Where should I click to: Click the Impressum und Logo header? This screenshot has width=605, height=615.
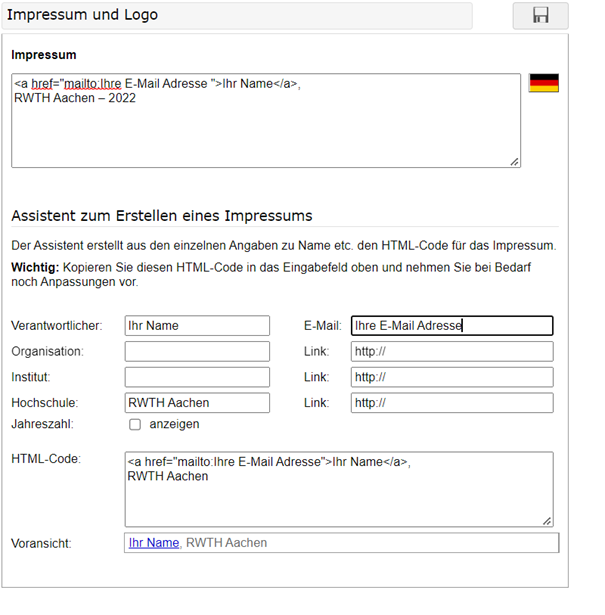coord(237,16)
